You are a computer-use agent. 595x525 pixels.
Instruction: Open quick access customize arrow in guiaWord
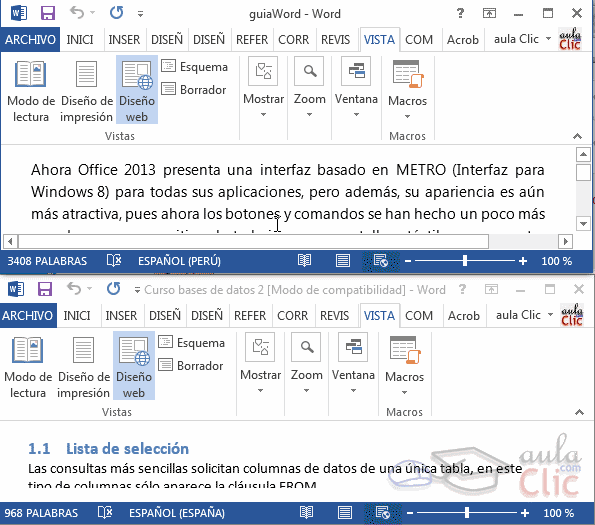(x=140, y=14)
